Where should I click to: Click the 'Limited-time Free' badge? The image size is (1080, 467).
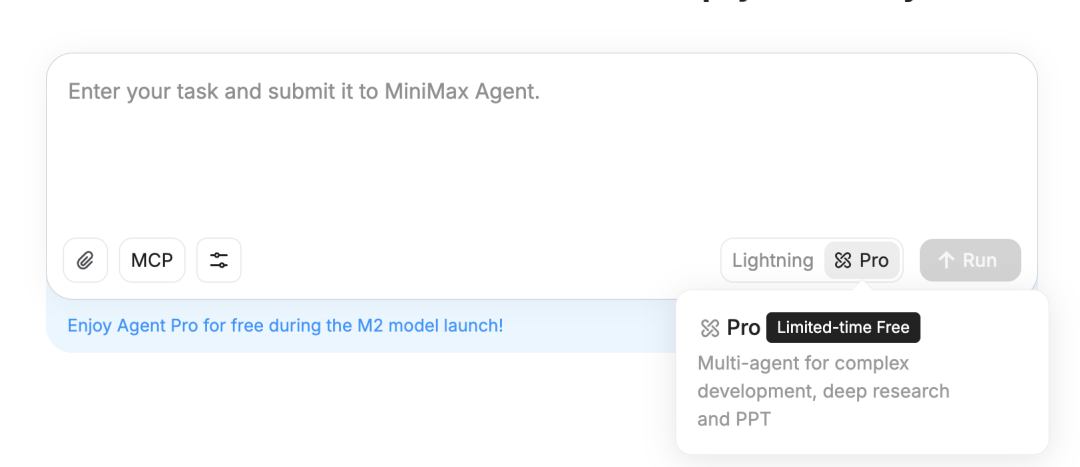[843, 328]
